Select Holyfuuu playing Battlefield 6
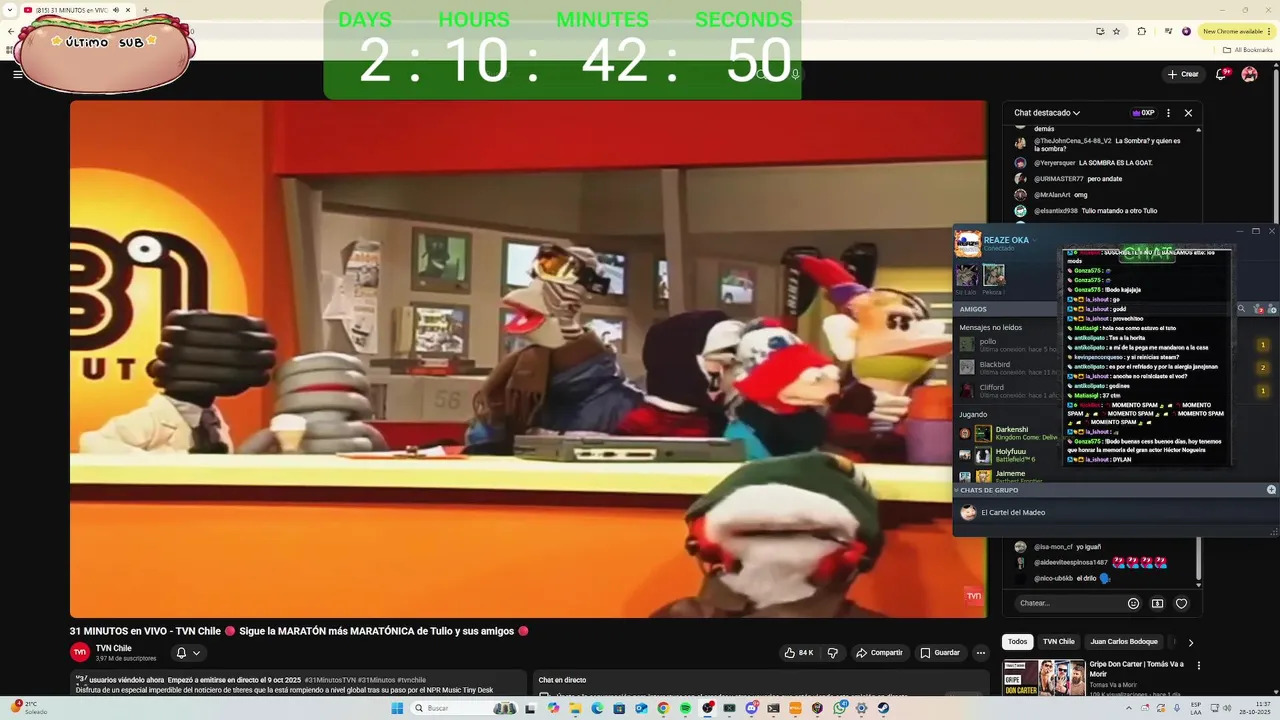 [1008, 455]
